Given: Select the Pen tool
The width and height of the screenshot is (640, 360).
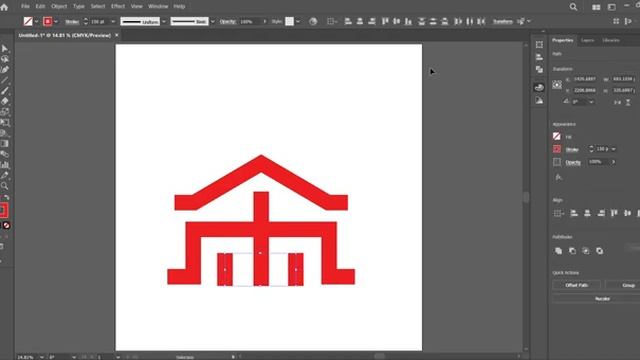Looking at the screenshot, I should tap(4, 70).
